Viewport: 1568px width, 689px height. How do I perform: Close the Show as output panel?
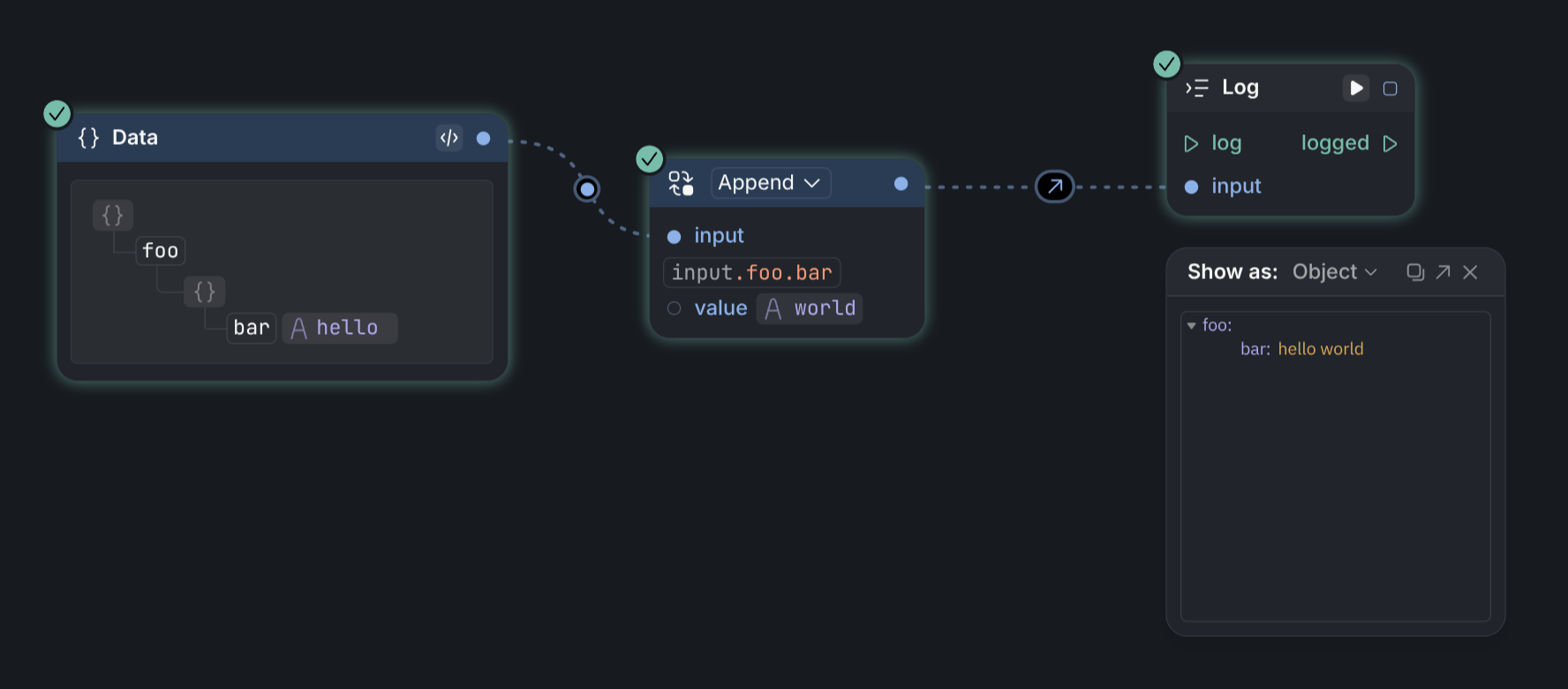(x=1470, y=272)
